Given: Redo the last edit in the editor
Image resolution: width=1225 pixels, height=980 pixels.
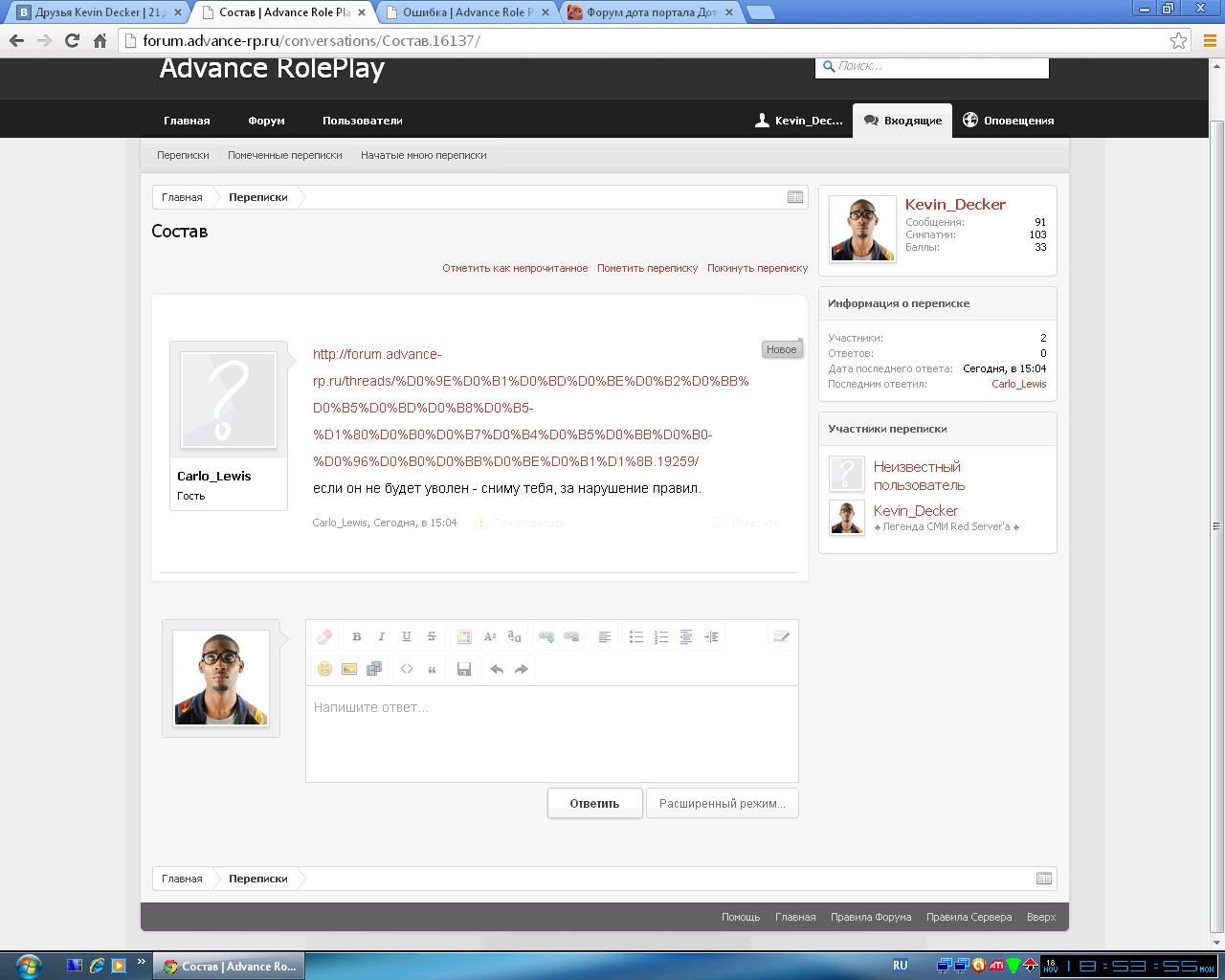Looking at the screenshot, I should [522, 669].
